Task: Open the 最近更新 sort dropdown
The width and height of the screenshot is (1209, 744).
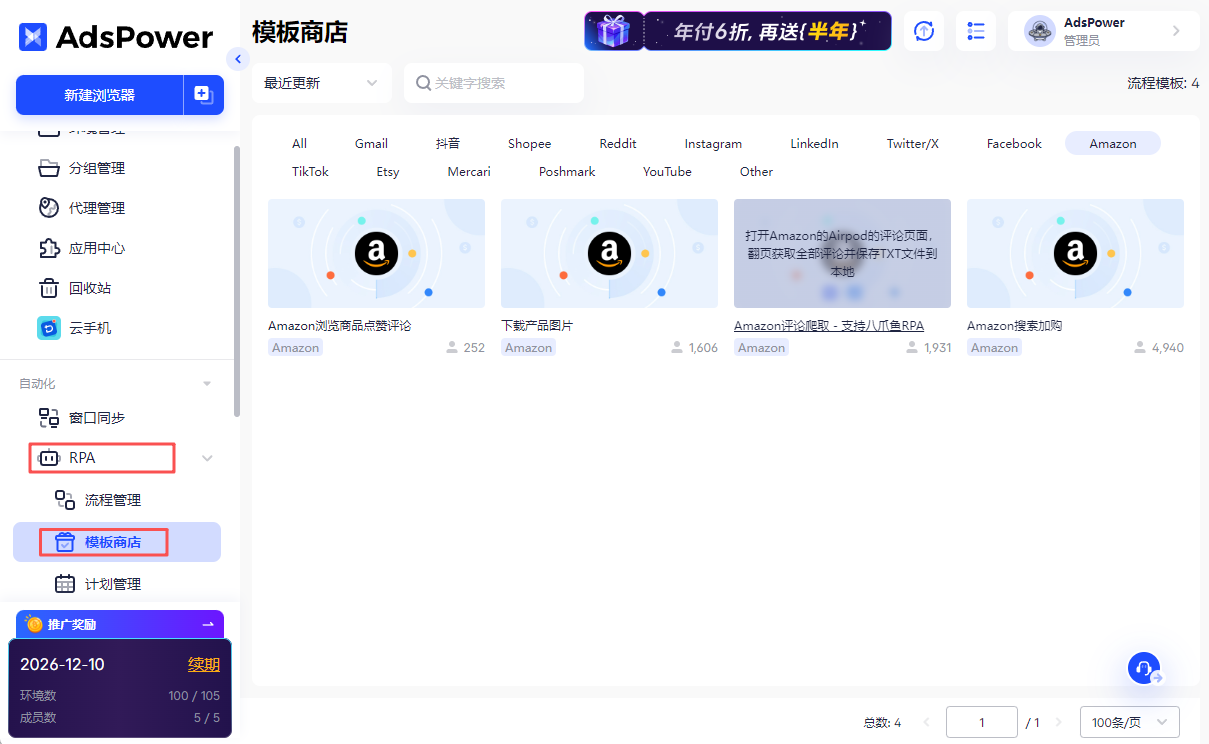Action: (x=320, y=83)
